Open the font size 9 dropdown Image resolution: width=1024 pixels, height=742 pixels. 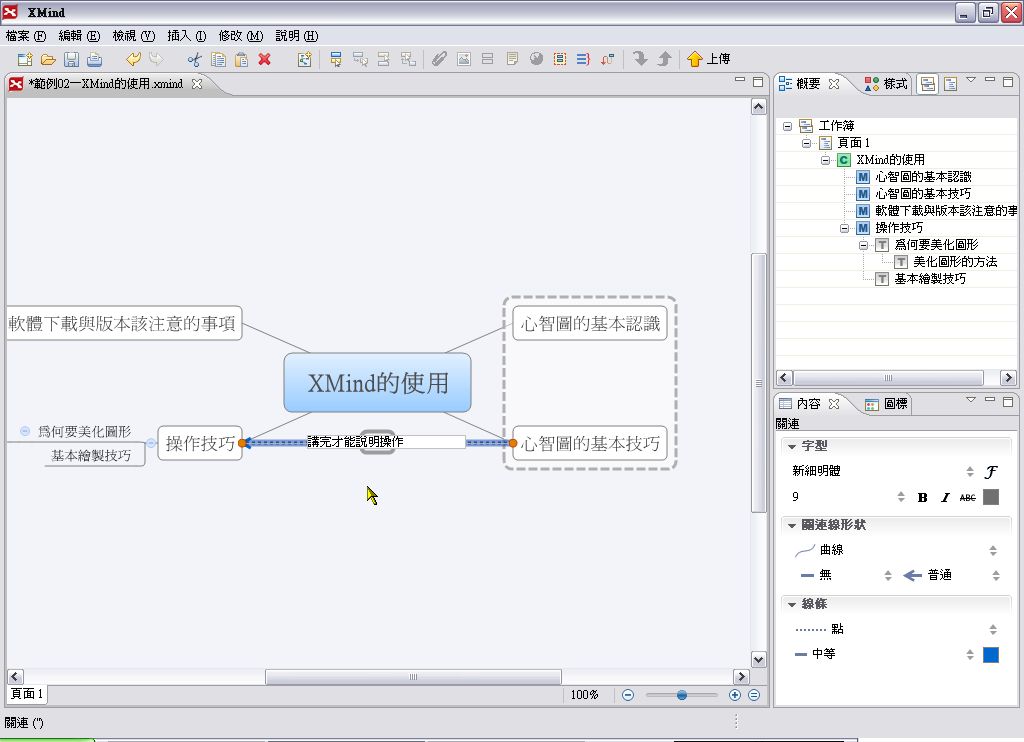(x=901, y=497)
